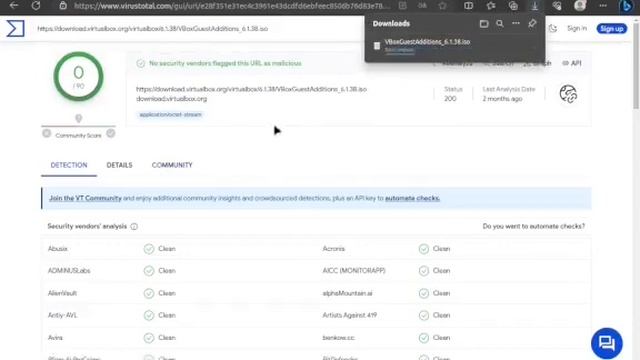Vote up with right Community Score icon
Viewport: 640px width, 360px height.
(111, 133)
